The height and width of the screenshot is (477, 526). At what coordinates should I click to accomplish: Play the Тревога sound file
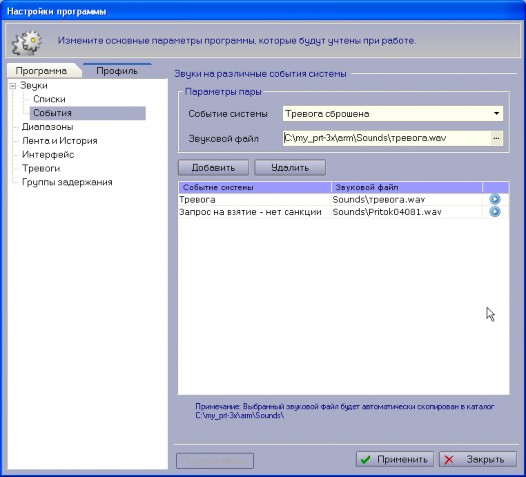coord(495,199)
